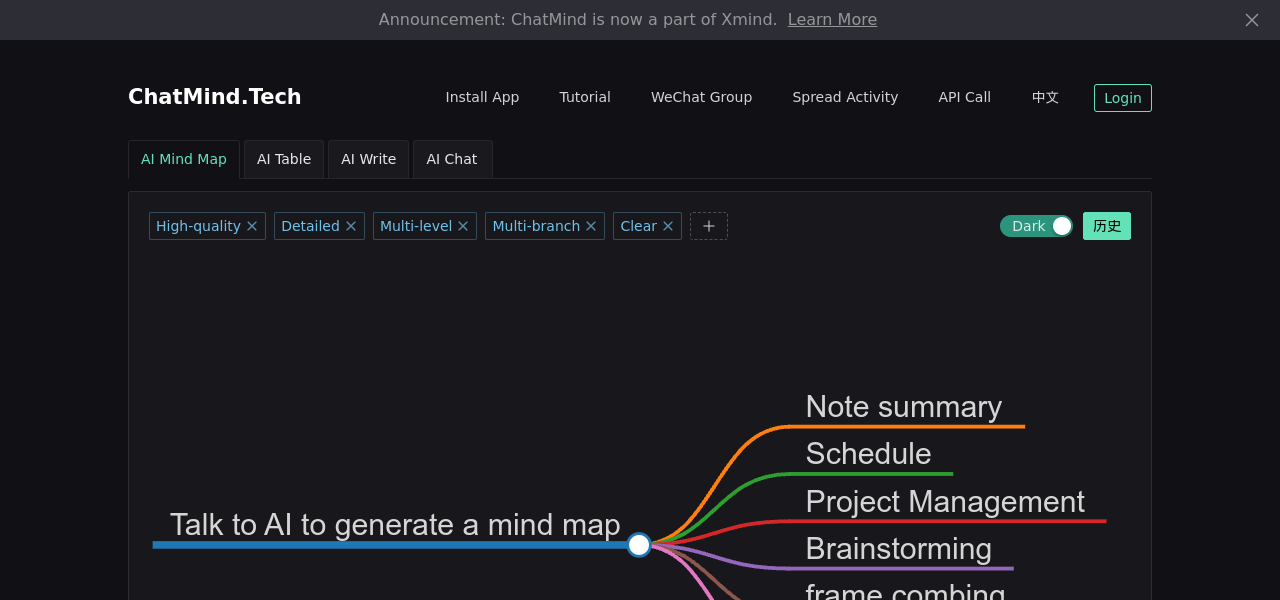Go to the API Call page
The width and height of the screenshot is (1280, 600).
click(964, 98)
